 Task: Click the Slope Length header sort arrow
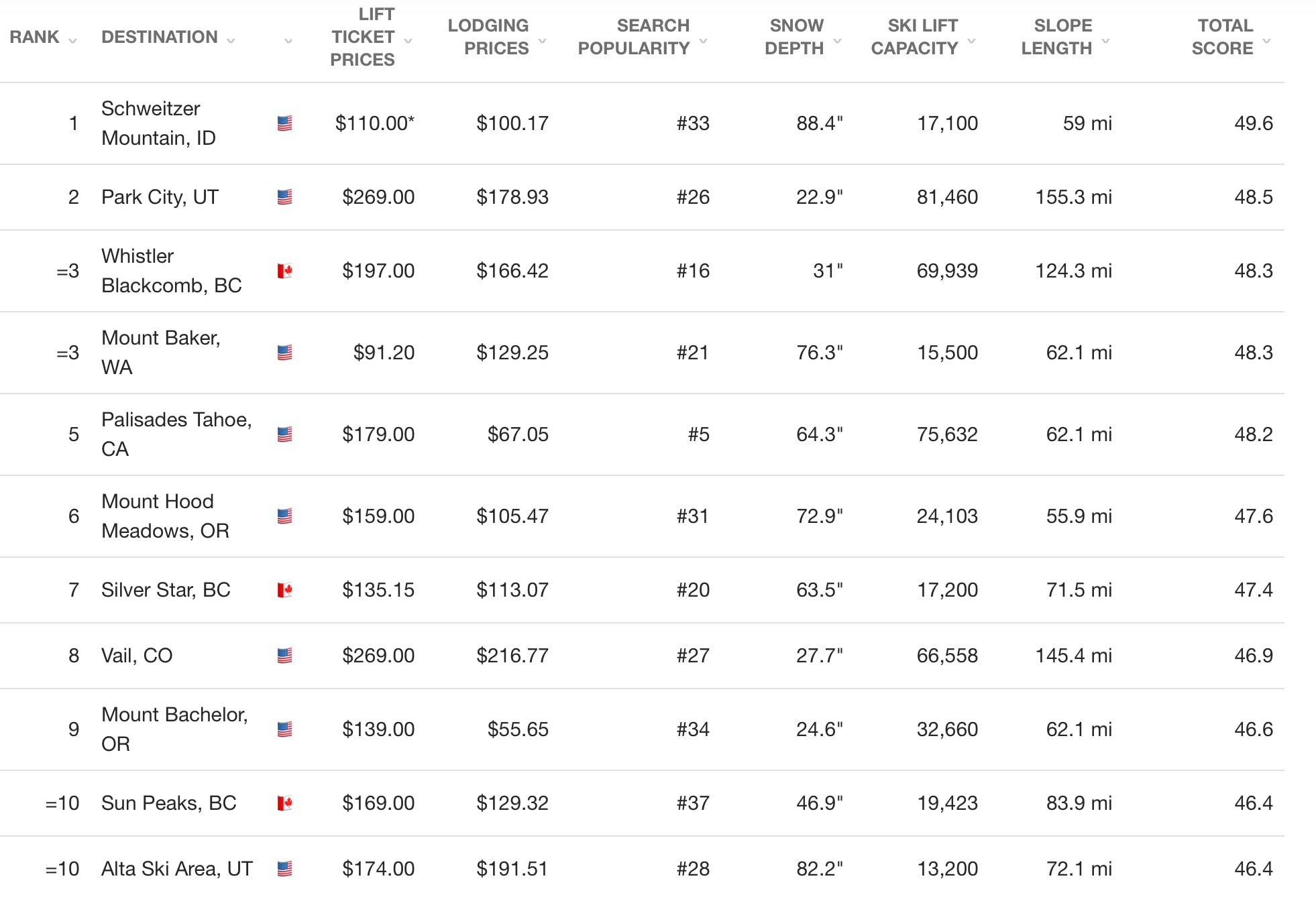pyautogui.click(x=1105, y=41)
